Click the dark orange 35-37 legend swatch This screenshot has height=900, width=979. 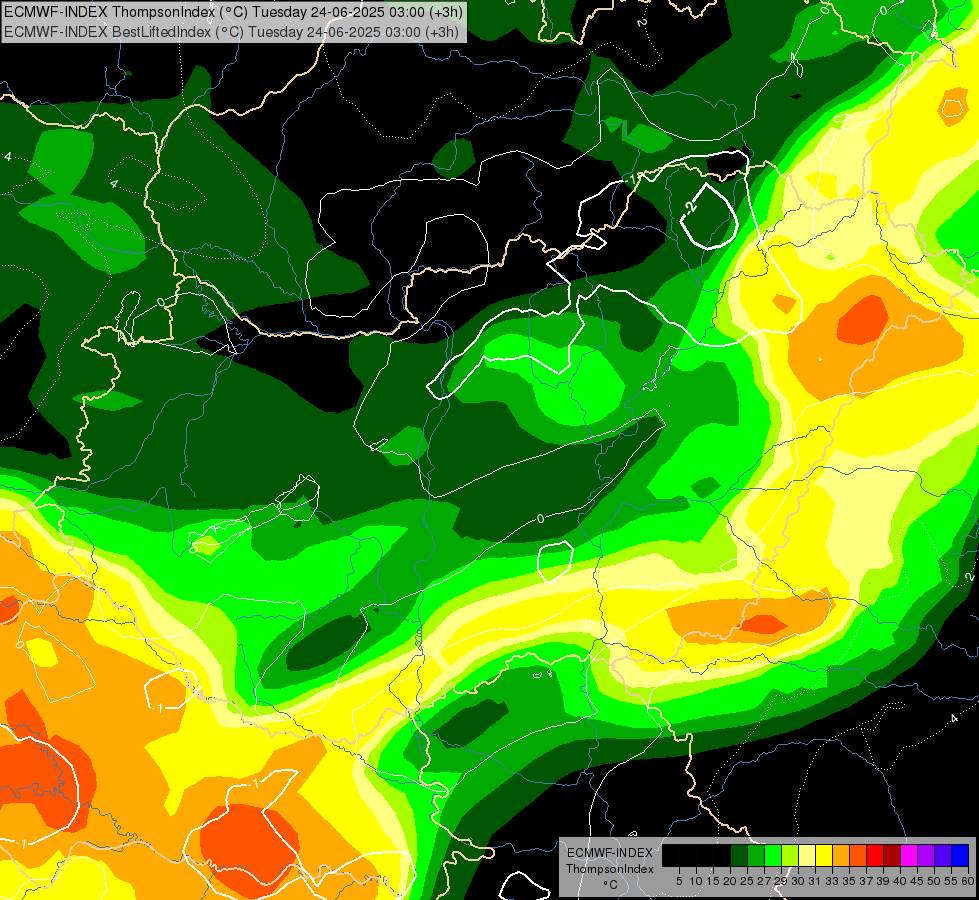tap(858, 855)
